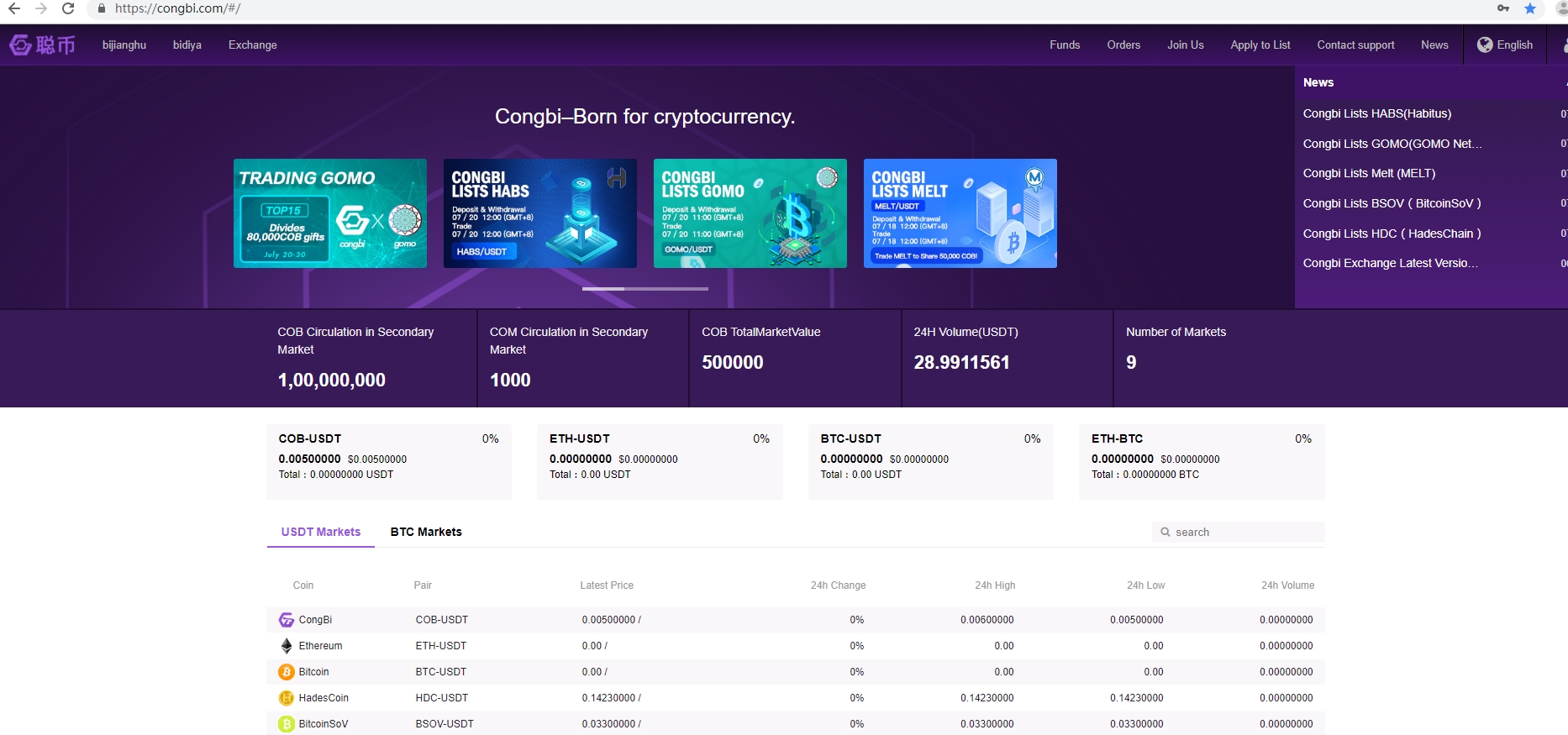Click Number of Markets value 9
The height and width of the screenshot is (735, 1568).
pos(1131,362)
